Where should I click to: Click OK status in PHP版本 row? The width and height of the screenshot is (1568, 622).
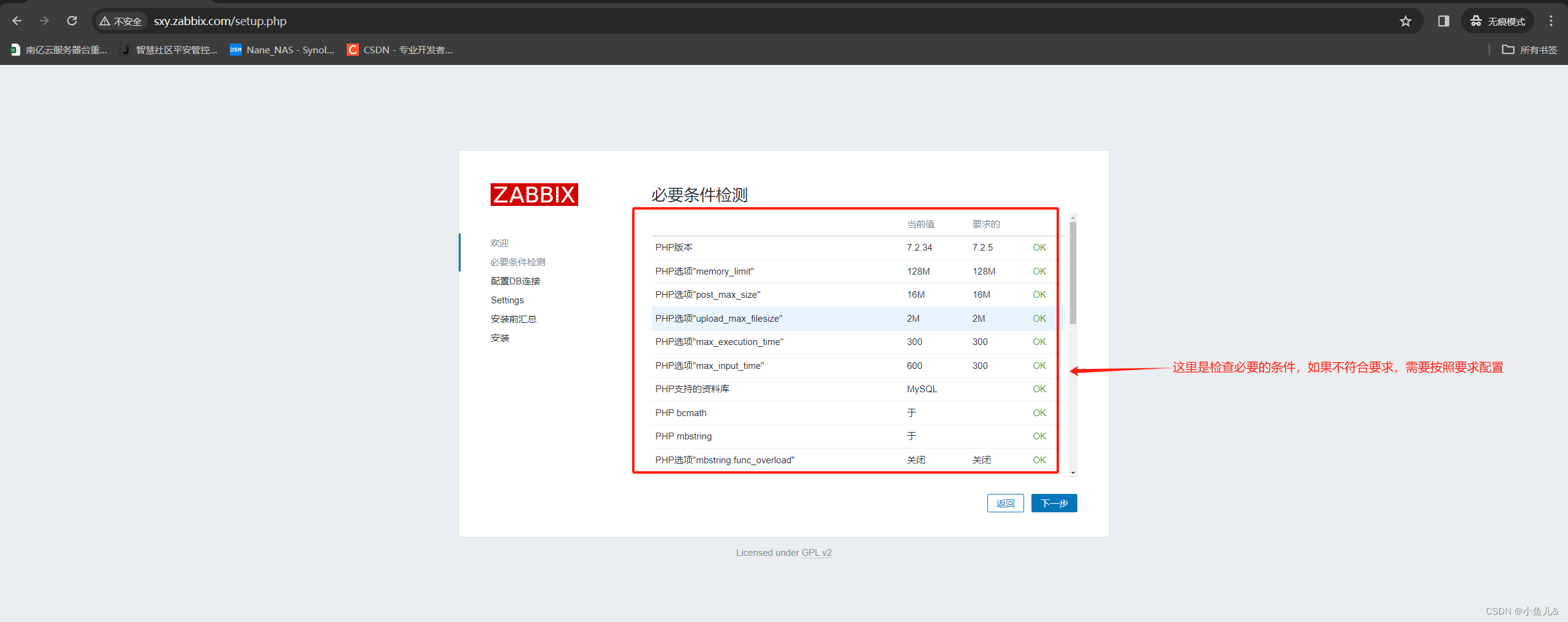click(1039, 248)
